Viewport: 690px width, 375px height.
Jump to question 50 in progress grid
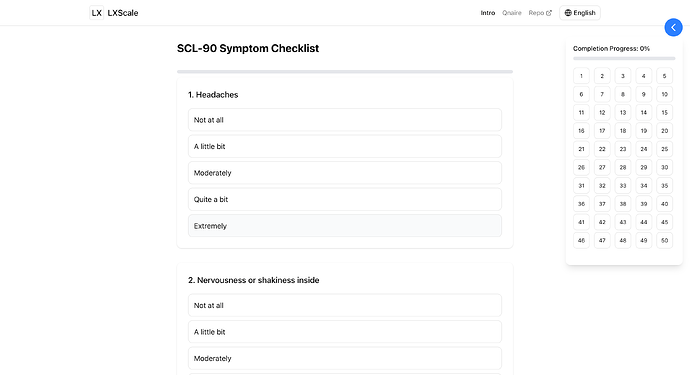(x=664, y=240)
